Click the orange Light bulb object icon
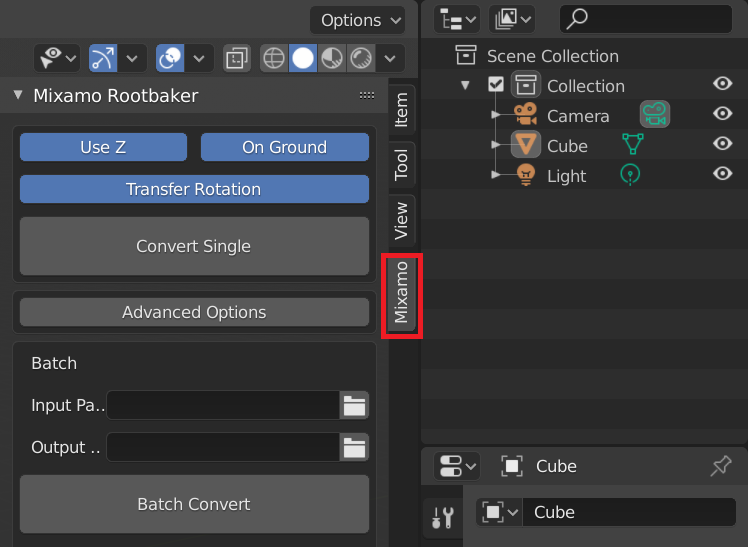Viewport: 748px width, 547px height. click(526, 175)
